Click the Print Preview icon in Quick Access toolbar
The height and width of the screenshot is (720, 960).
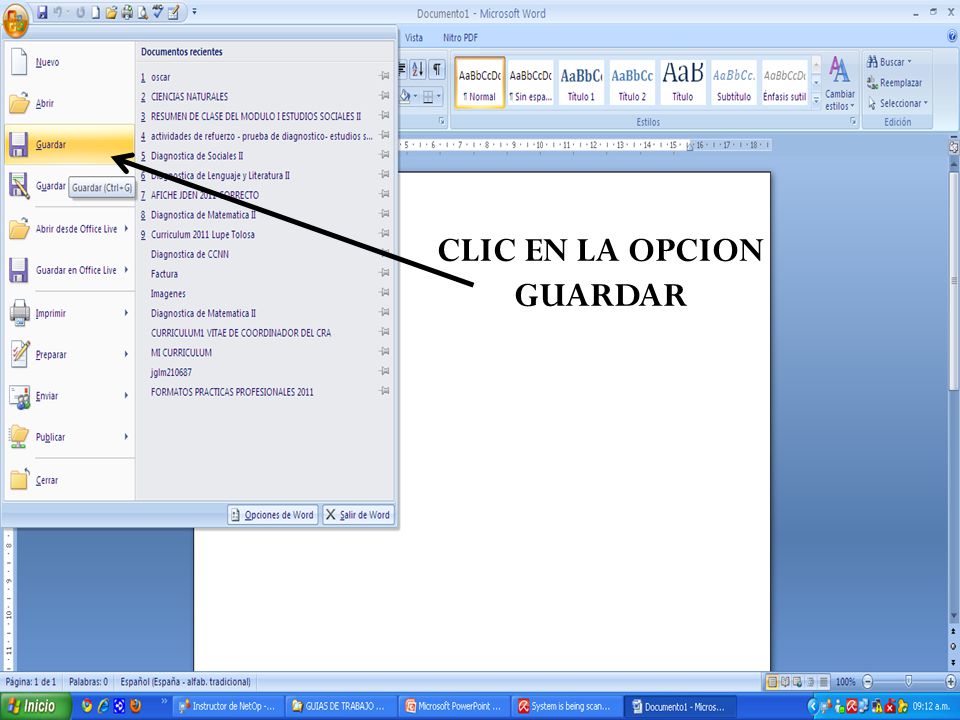click(142, 12)
